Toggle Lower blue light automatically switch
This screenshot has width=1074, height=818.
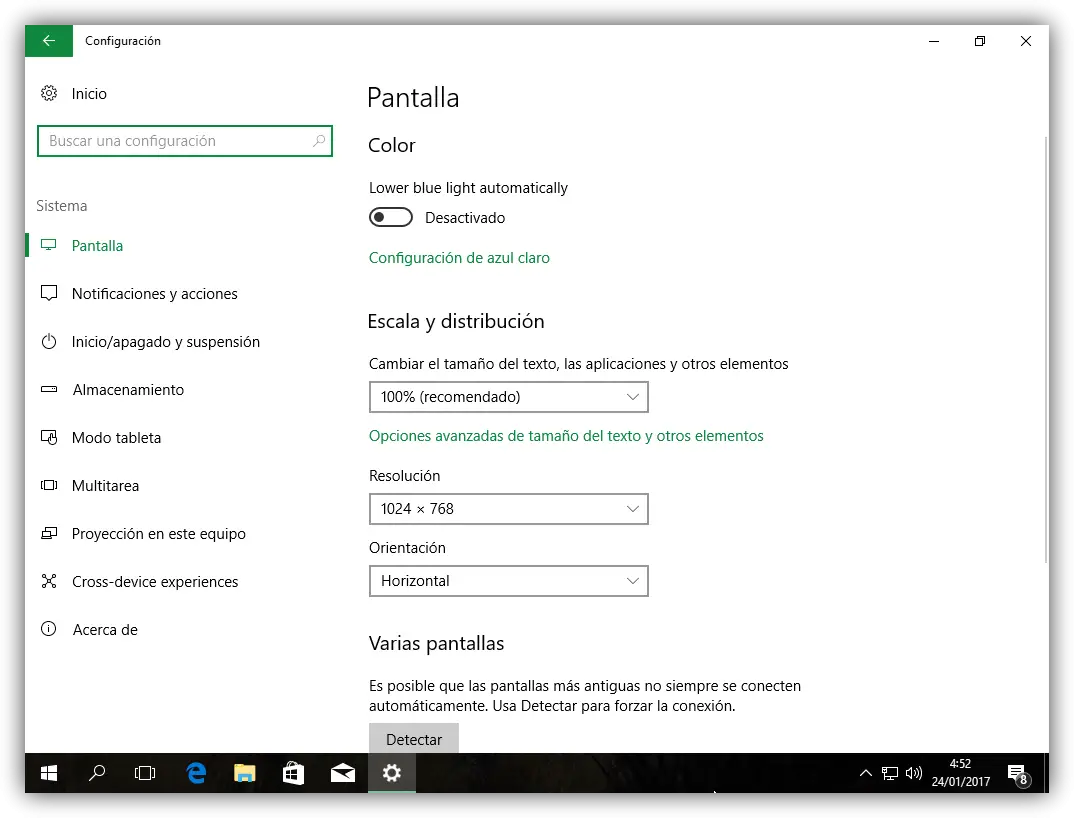click(x=391, y=217)
